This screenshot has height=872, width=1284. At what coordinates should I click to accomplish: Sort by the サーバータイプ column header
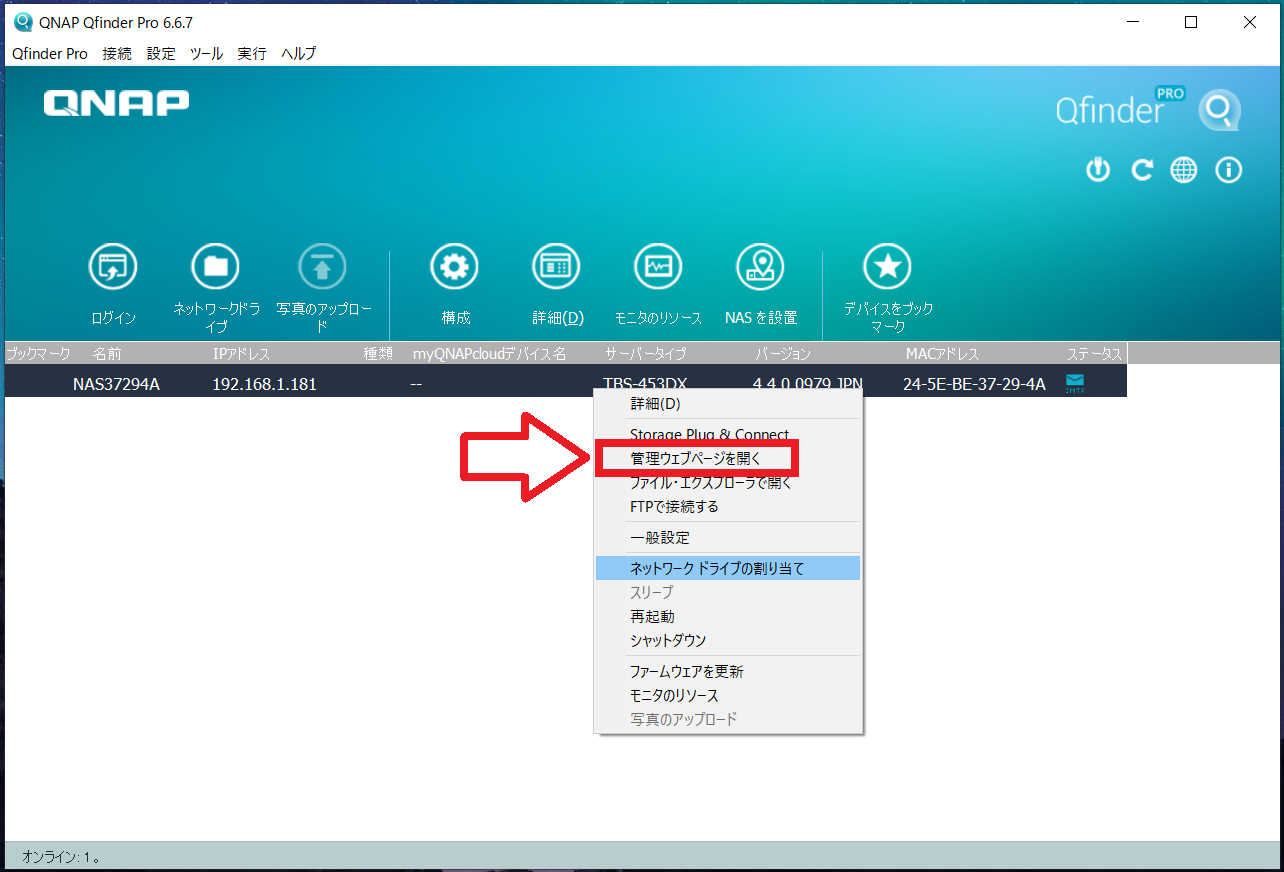click(645, 354)
